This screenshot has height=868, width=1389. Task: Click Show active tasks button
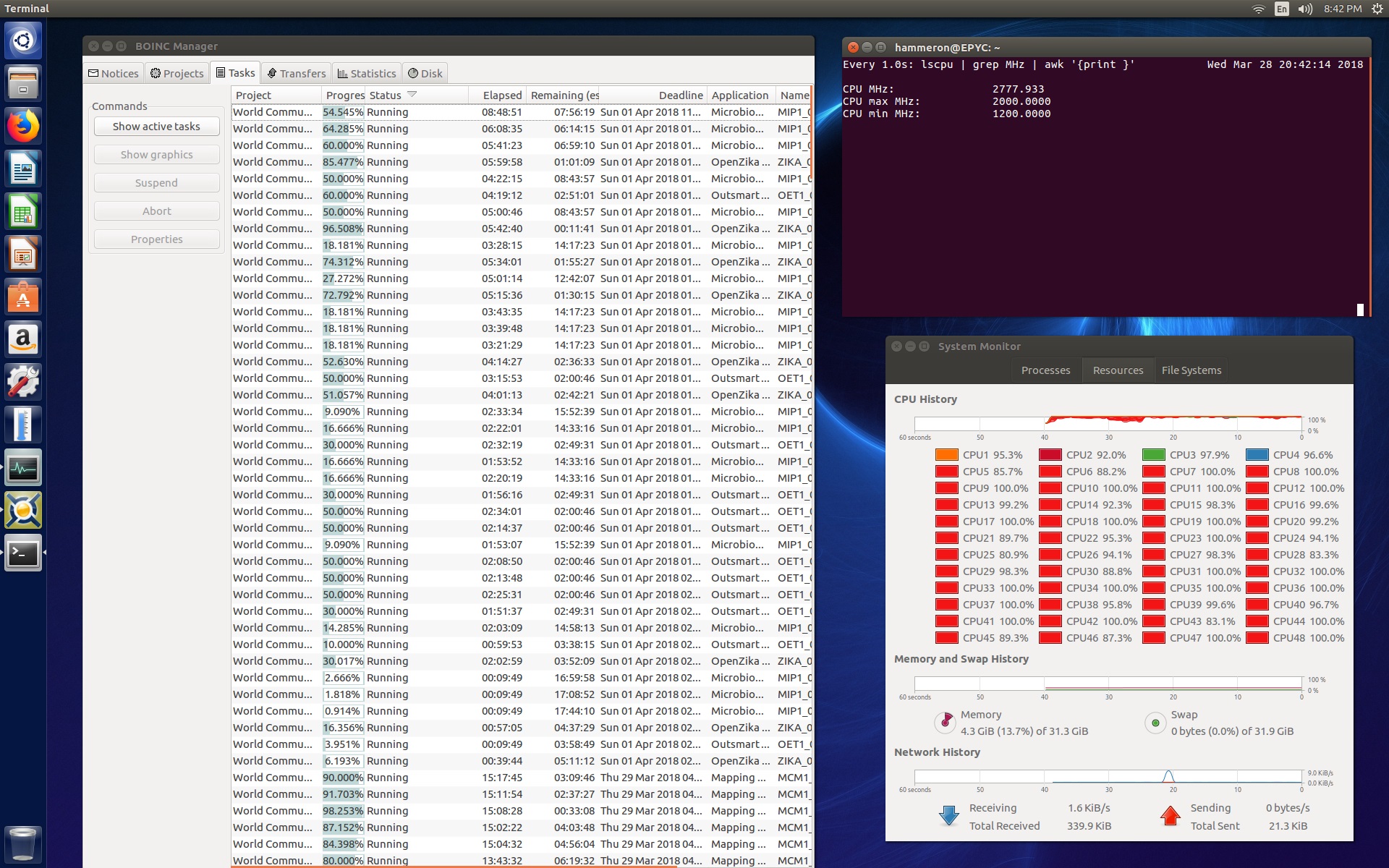pos(156,126)
